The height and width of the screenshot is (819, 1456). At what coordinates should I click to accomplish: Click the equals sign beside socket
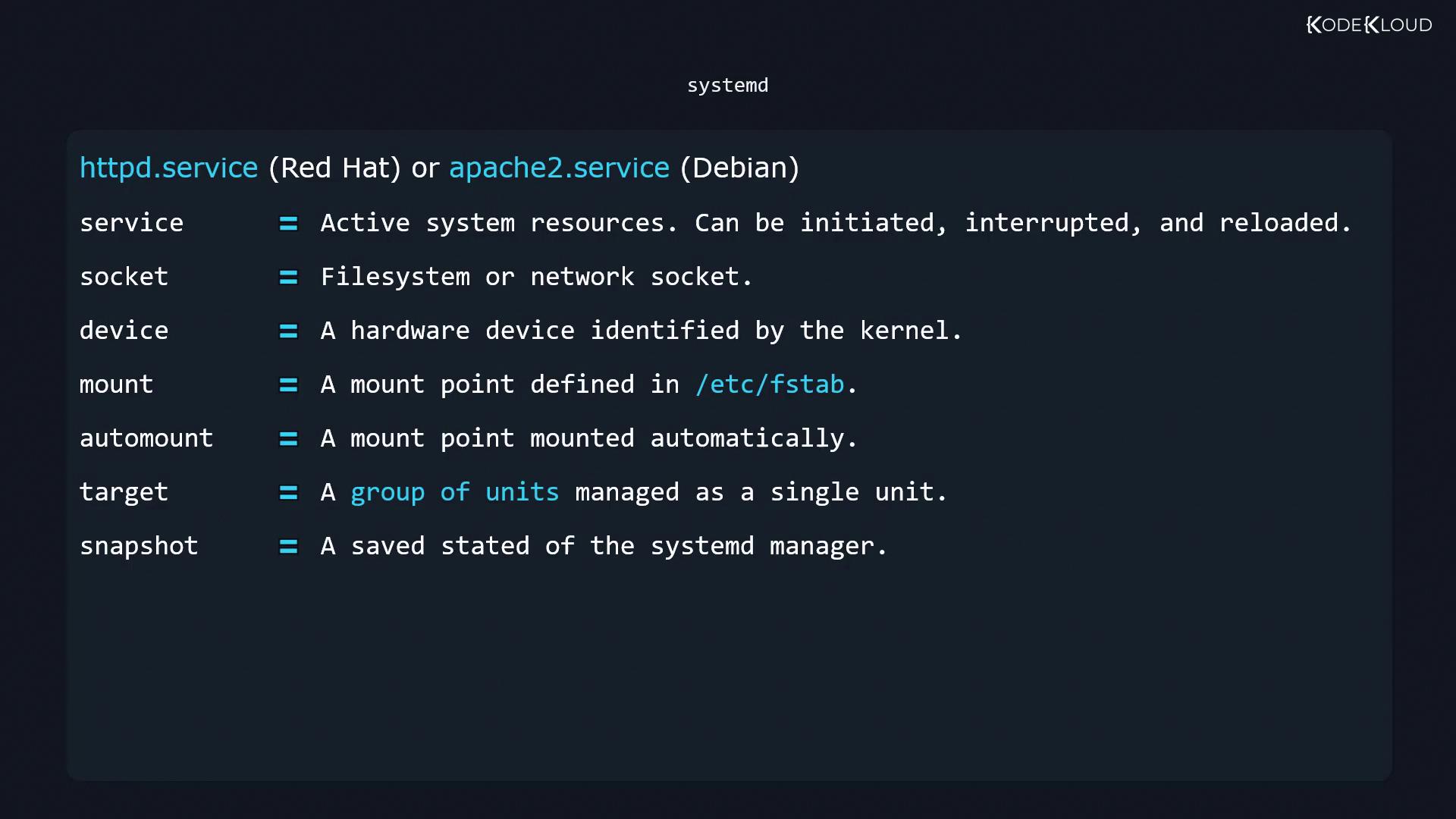coord(288,278)
